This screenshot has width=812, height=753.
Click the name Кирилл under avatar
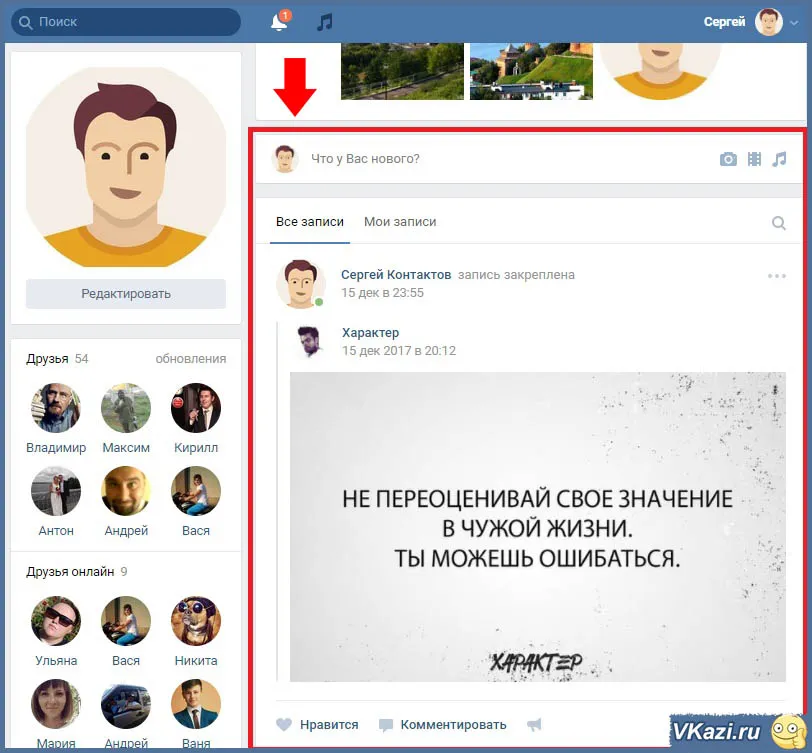point(196,447)
